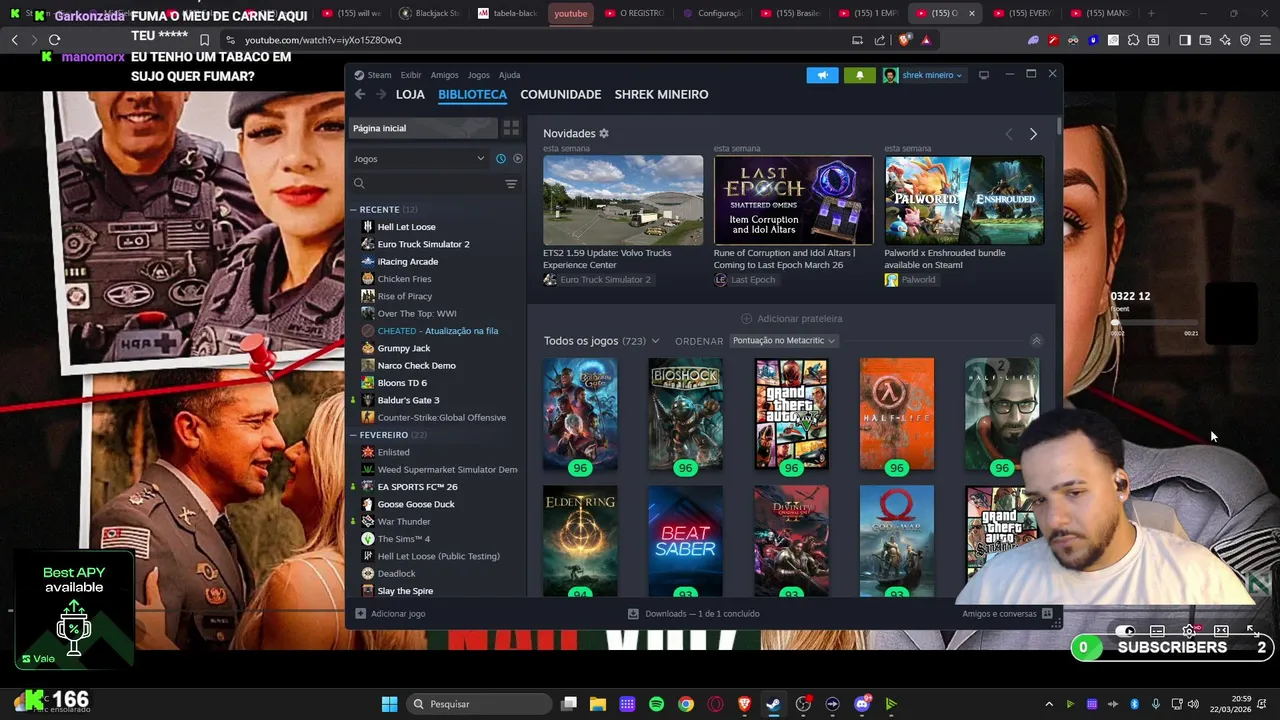
Task: Toggle Brave sidebar panel icon
Action: 1185,40
